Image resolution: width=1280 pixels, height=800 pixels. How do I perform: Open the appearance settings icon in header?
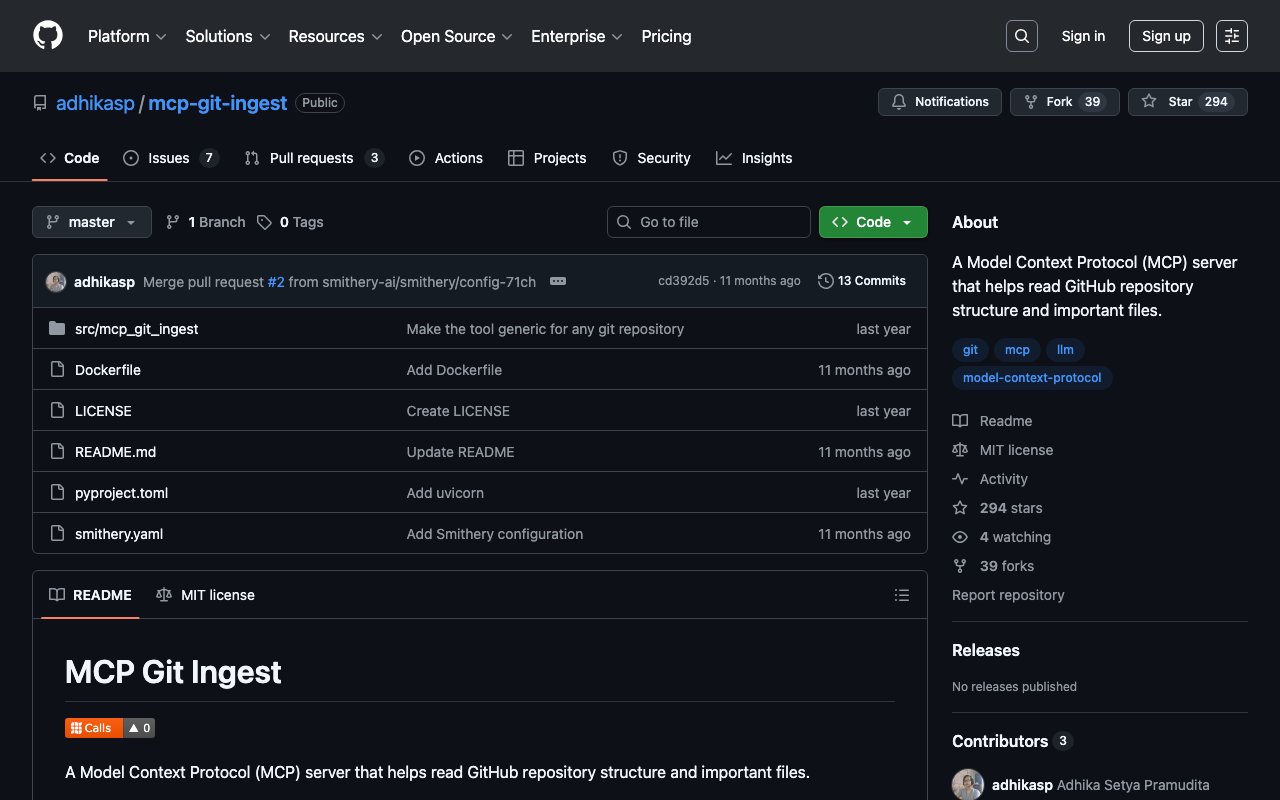[x=1231, y=36]
